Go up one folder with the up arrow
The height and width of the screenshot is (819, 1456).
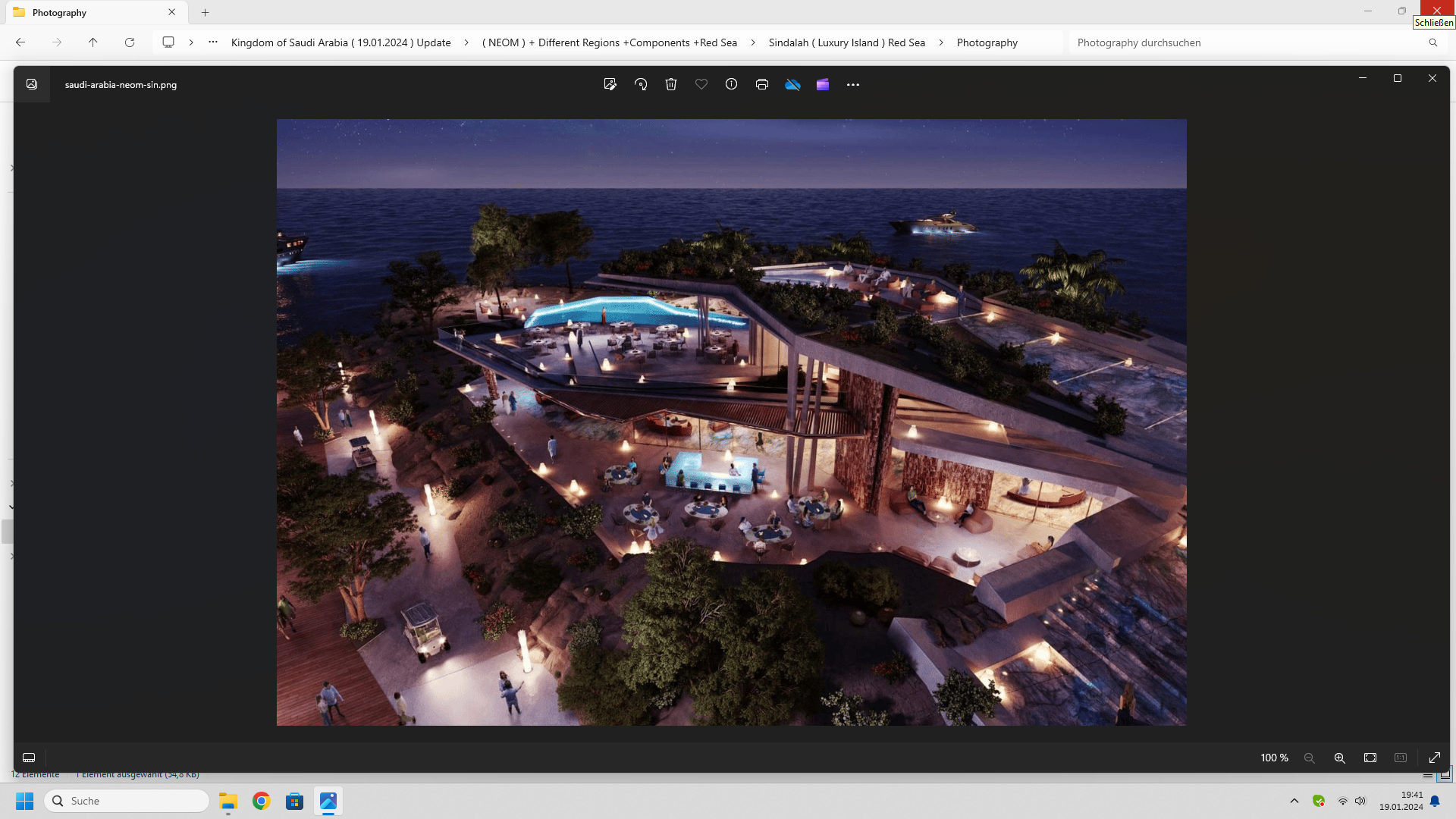point(93,42)
